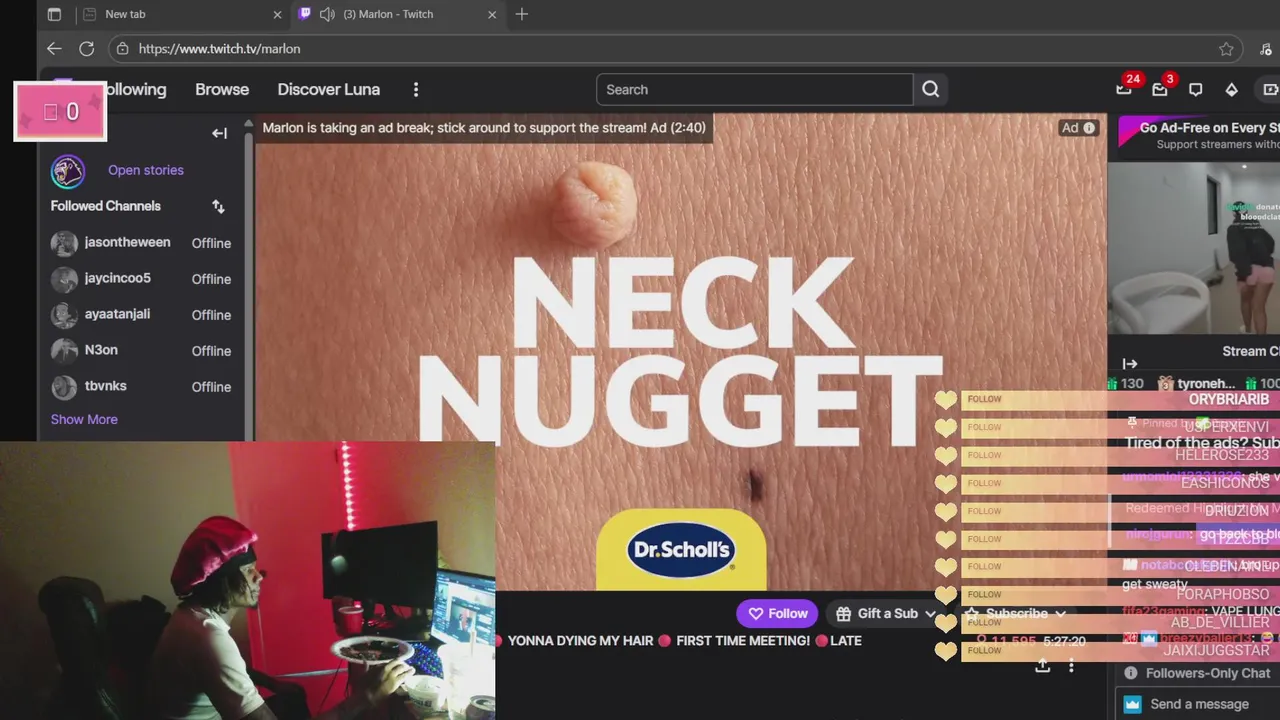Viewport: 1280px width, 720px height.
Task: Open whispers chat bubble icon
Action: [x=1195, y=89]
